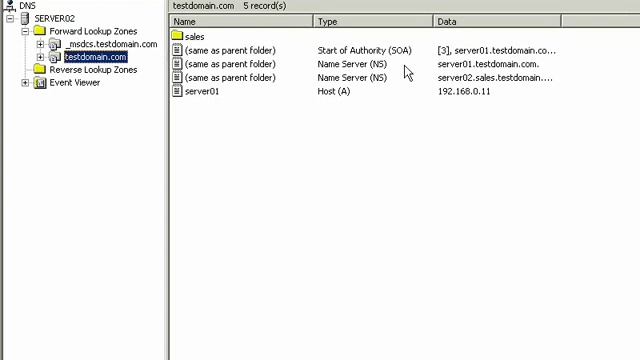Click the server01.testdomain.com NS record icon
This screenshot has height=360, width=640.
coord(177,64)
